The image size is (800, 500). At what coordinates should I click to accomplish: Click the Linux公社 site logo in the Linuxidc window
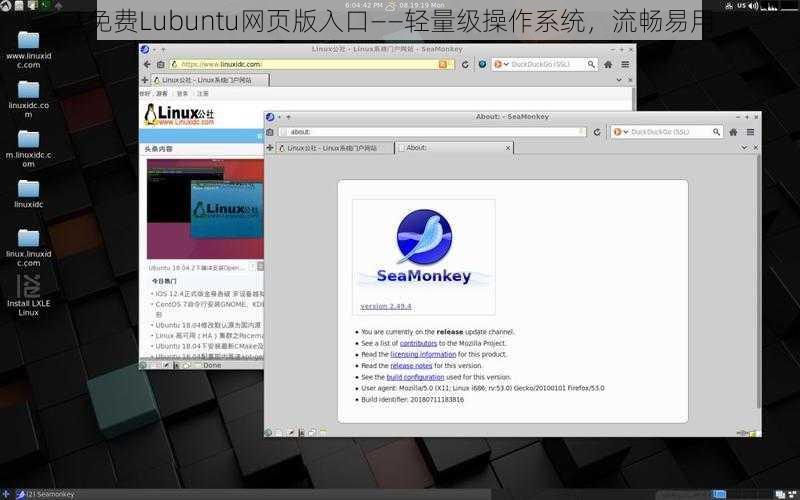(x=179, y=115)
